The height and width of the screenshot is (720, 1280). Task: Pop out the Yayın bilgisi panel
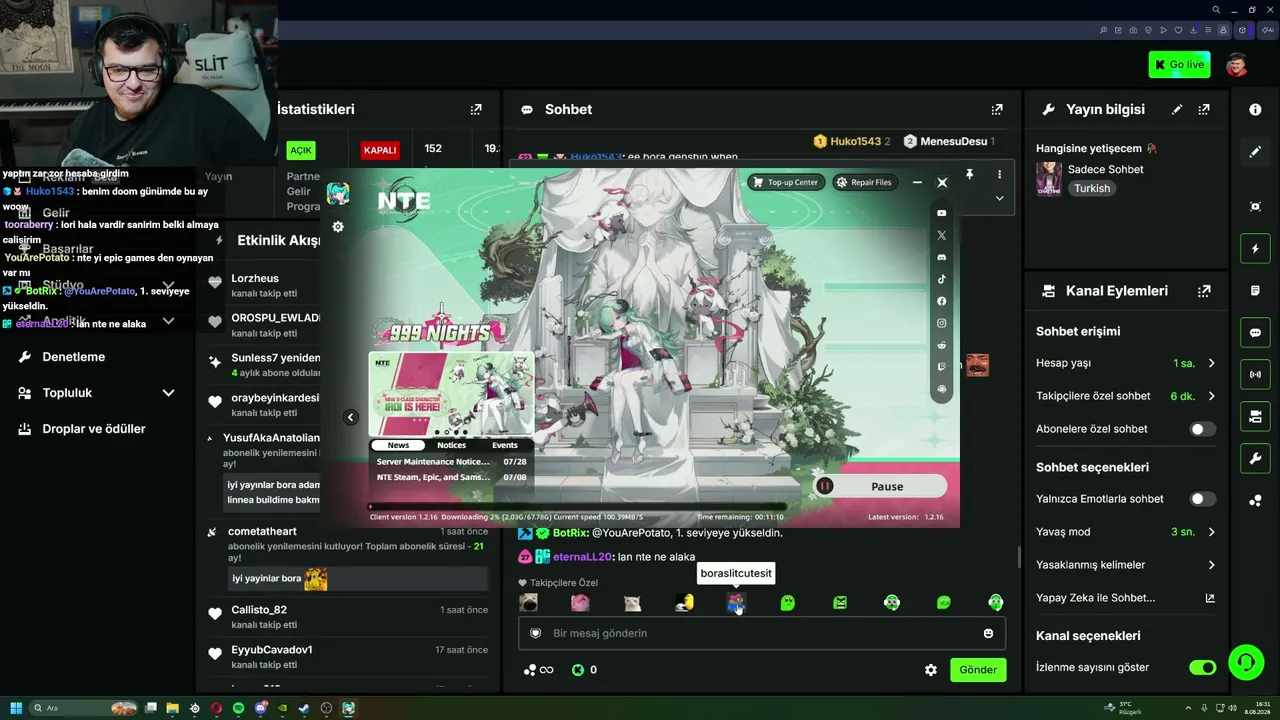(x=1204, y=109)
